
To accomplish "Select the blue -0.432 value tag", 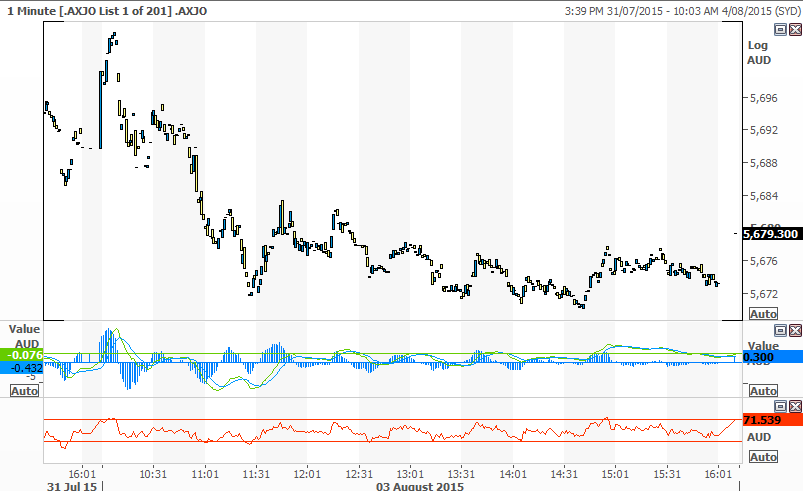I will tap(24, 367).
